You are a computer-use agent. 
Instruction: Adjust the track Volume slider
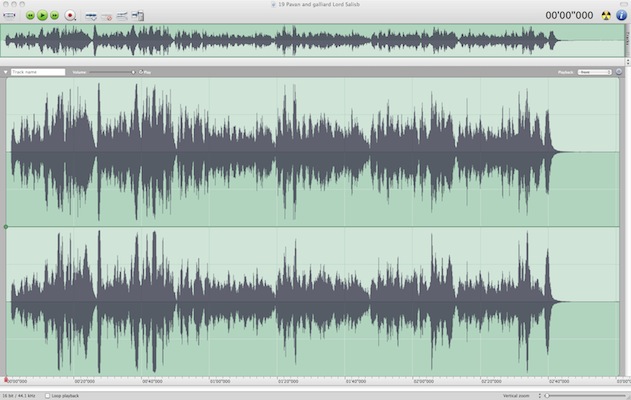pos(112,72)
